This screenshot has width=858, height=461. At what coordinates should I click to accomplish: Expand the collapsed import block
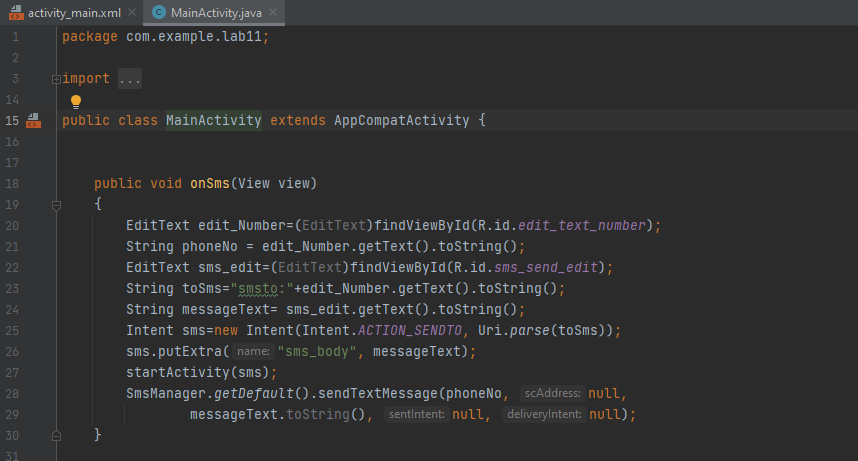coord(56,79)
